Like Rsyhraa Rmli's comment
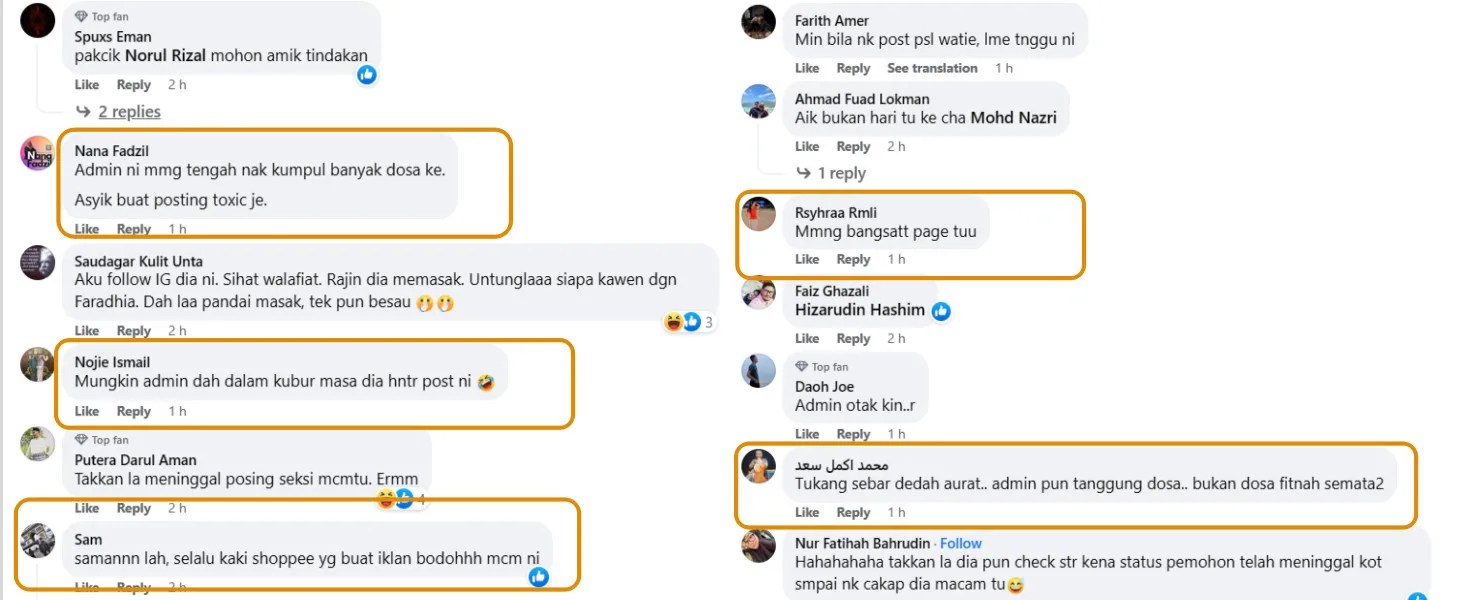 (x=807, y=259)
